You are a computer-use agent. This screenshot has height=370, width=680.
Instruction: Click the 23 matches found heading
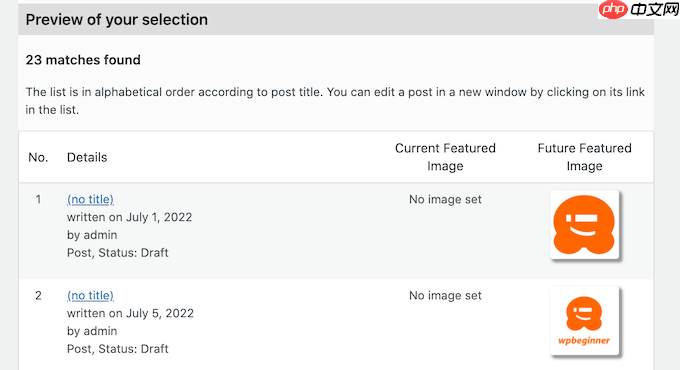point(83,59)
